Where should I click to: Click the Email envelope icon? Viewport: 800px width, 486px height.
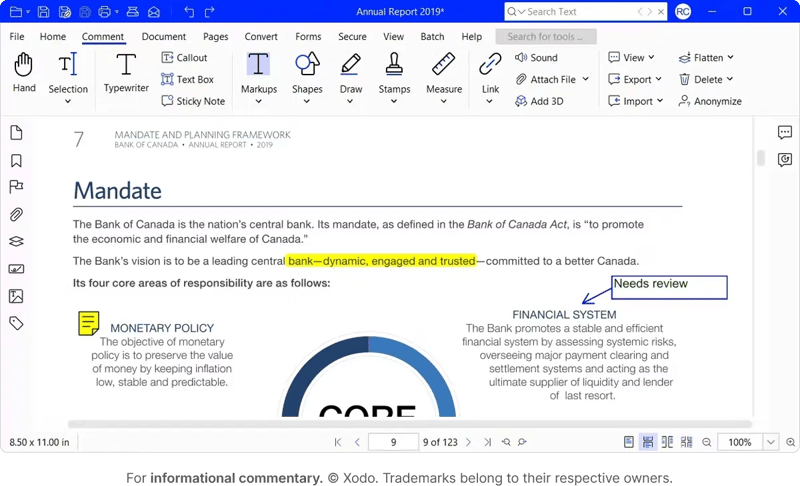point(154,12)
